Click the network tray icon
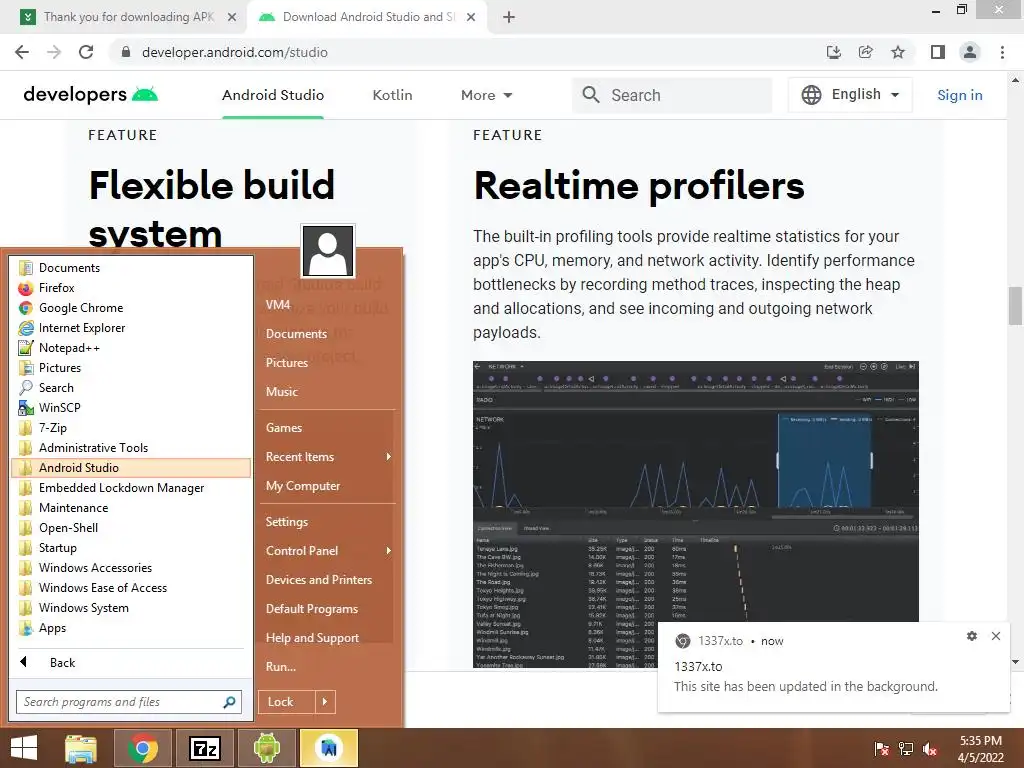The image size is (1024, 768). tap(906, 749)
